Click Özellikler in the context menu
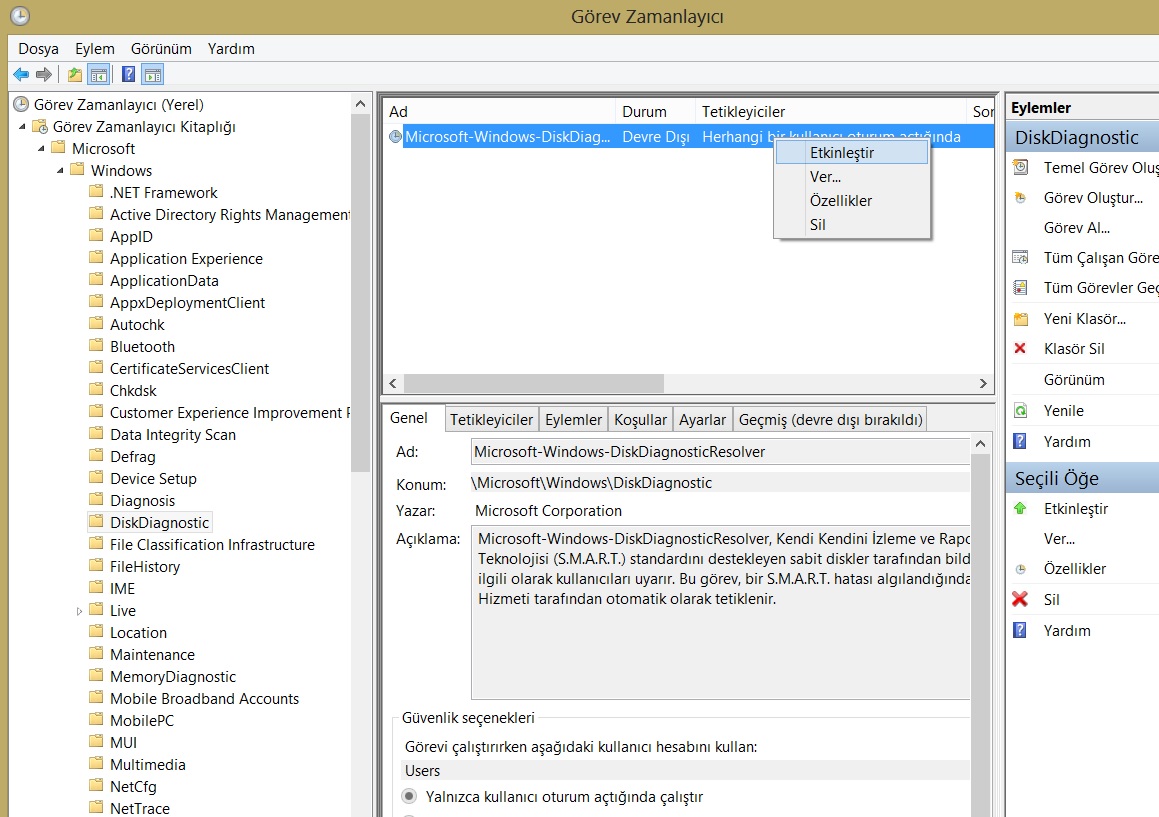This screenshot has height=817, width=1159. click(x=840, y=201)
